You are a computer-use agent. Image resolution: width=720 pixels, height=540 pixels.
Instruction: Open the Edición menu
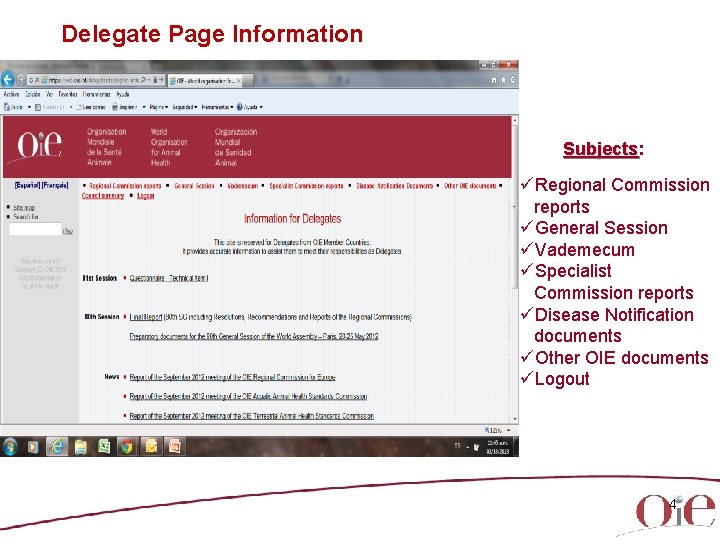(33, 94)
